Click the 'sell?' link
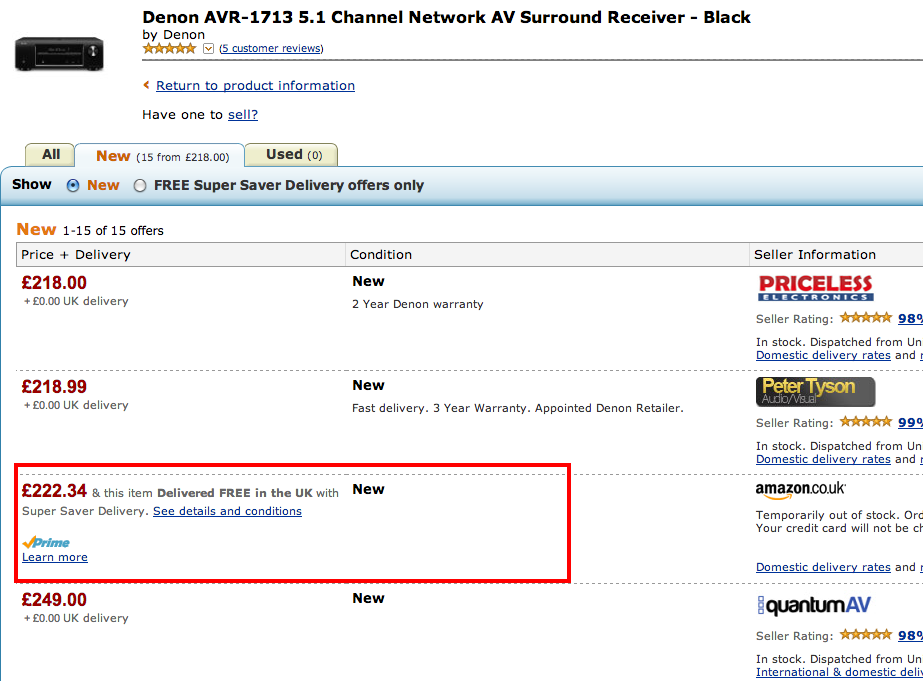923x681 pixels. [242, 115]
